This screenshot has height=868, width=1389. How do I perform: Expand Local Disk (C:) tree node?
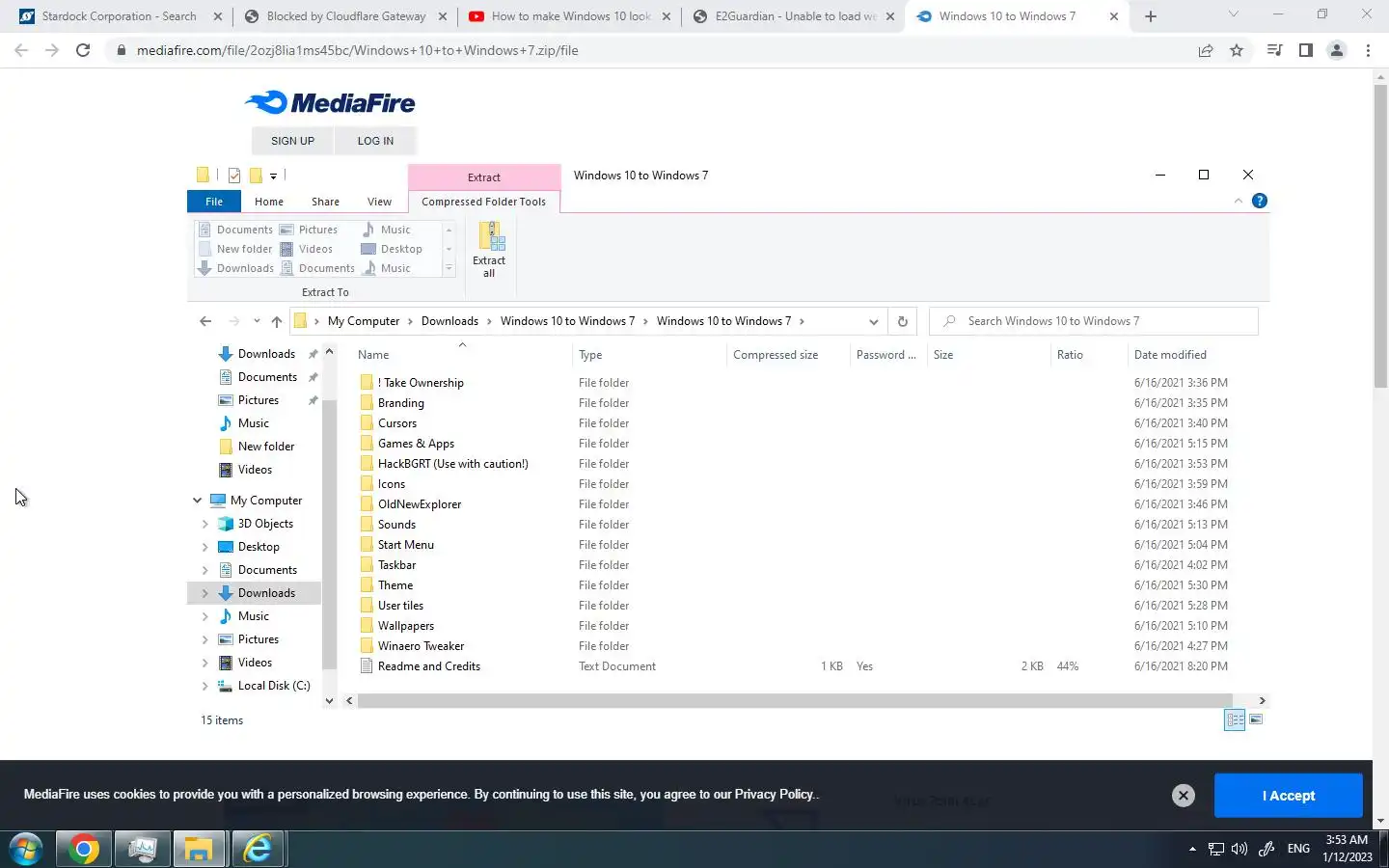[x=204, y=686]
